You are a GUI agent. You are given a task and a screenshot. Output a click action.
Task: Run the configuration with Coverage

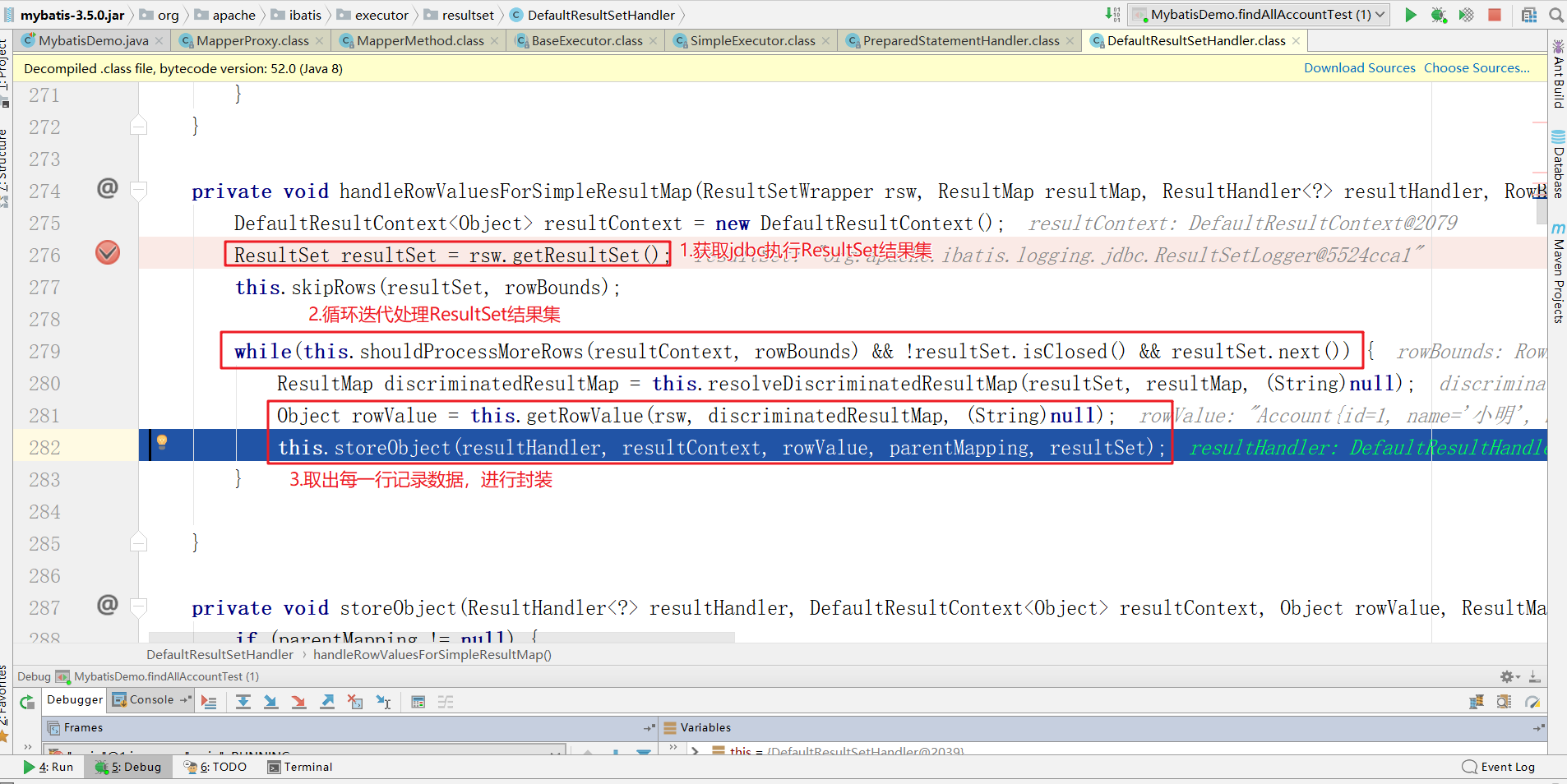click(1466, 15)
